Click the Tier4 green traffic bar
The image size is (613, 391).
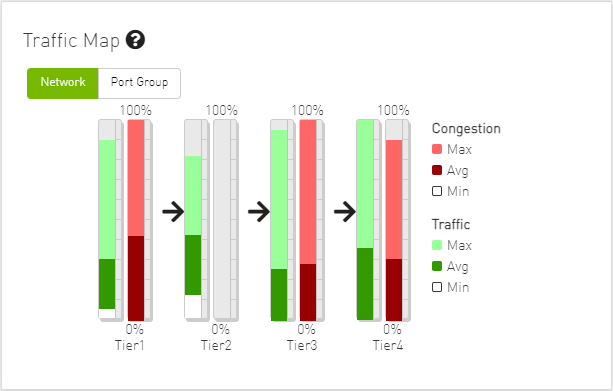(x=365, y=221)
